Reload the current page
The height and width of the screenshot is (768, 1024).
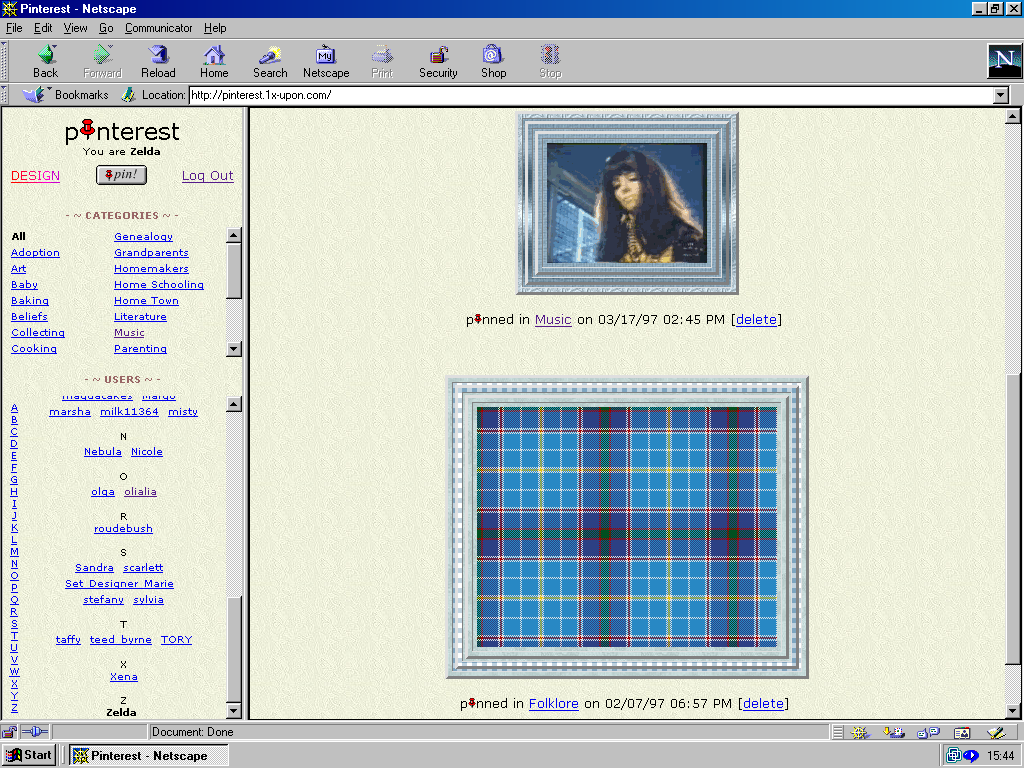pyautogui.click(x=158, y=60)
